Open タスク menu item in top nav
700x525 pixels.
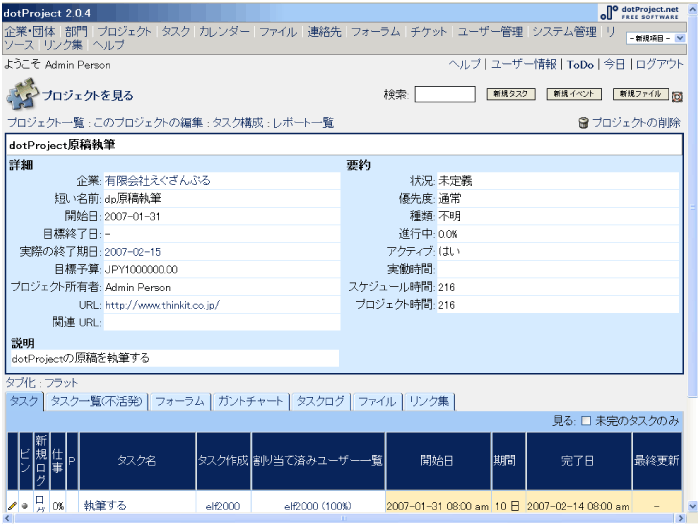point(175,32)
